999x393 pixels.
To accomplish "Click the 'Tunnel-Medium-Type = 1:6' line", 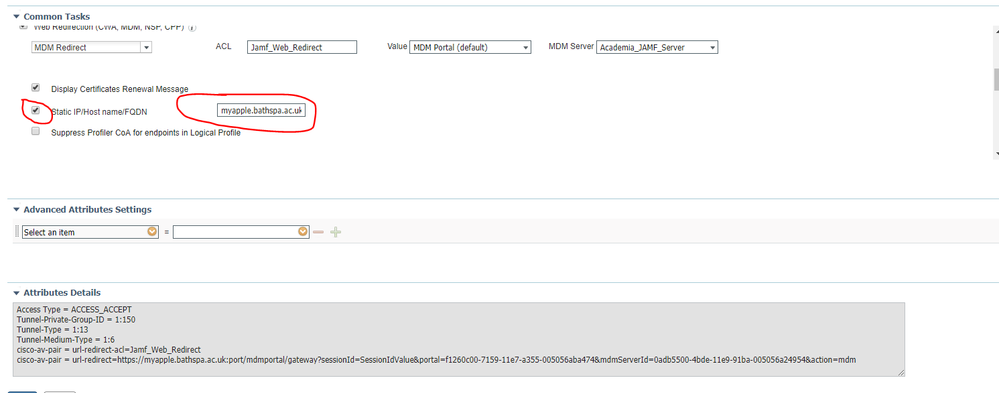I will (66, 340).
